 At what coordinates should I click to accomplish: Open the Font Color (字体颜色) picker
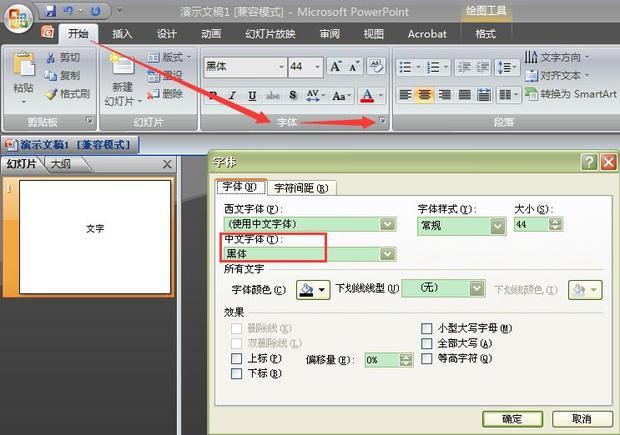tap(314, 290)
